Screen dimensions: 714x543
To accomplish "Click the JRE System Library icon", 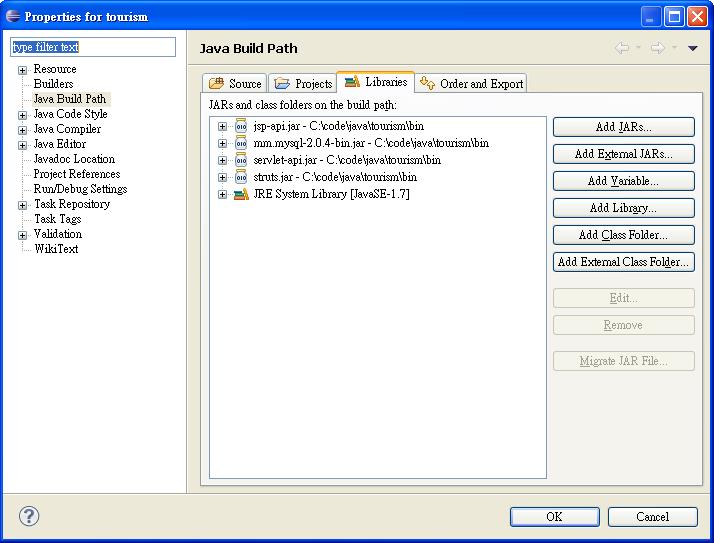I will (241, 194).
